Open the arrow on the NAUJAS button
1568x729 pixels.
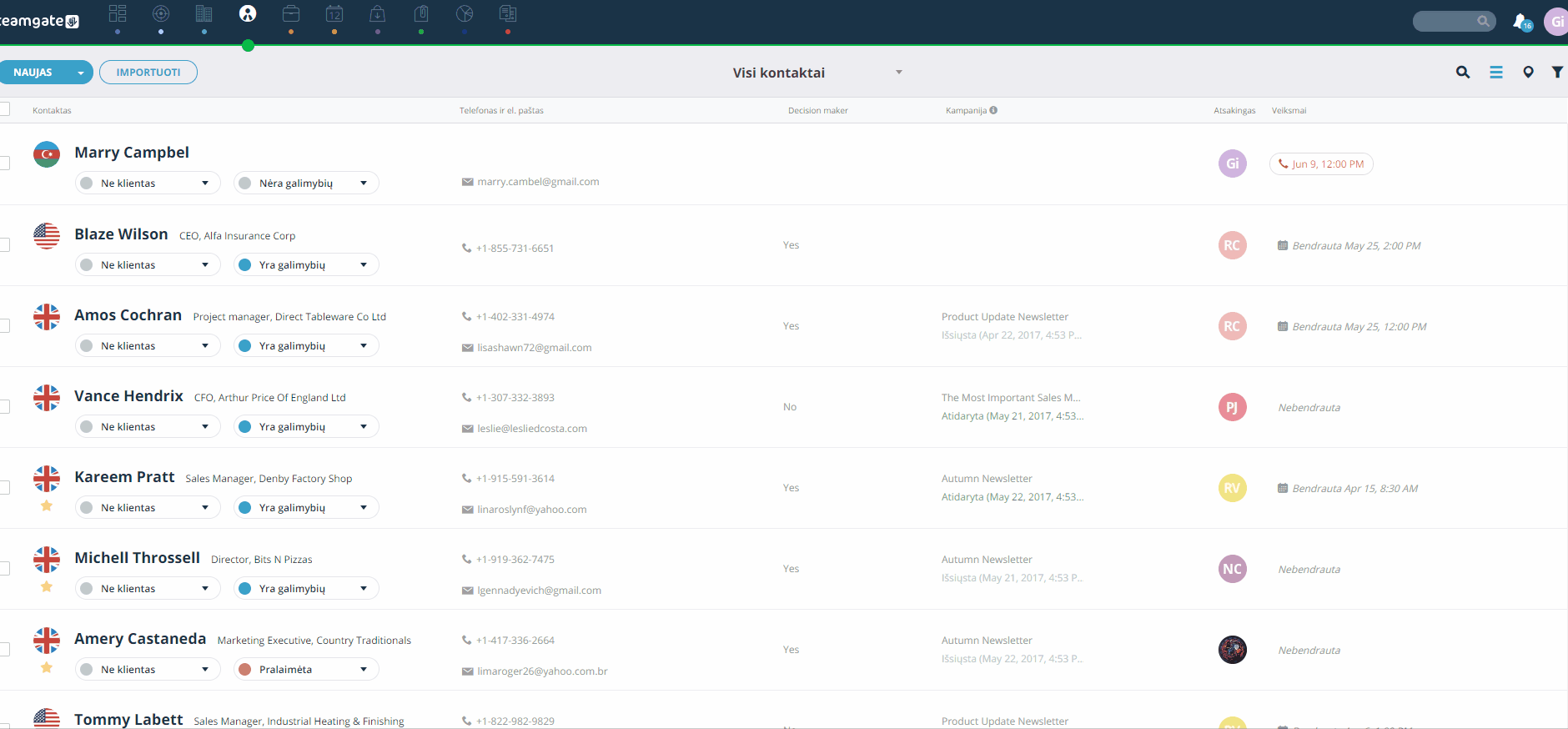(81, 73)
